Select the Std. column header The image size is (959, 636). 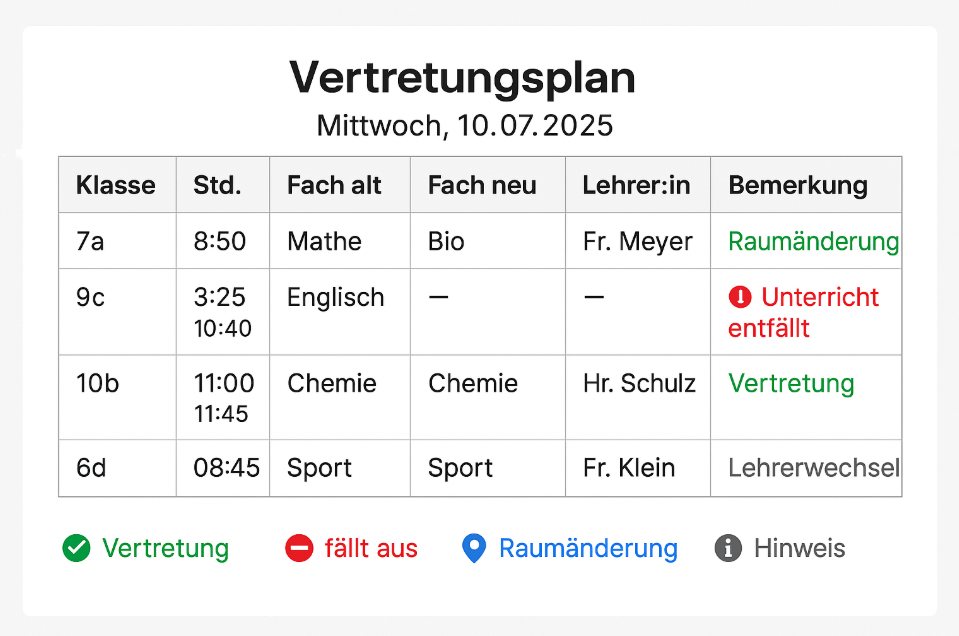[217, 185]
